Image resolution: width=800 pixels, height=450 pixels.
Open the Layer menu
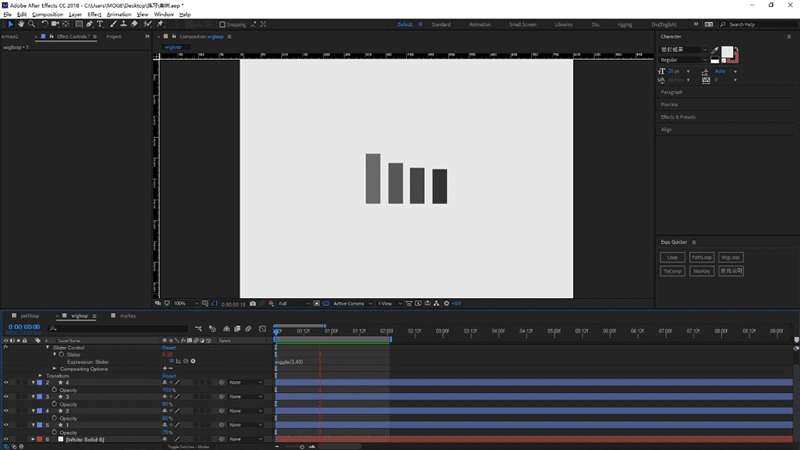[x=75, y=14]
